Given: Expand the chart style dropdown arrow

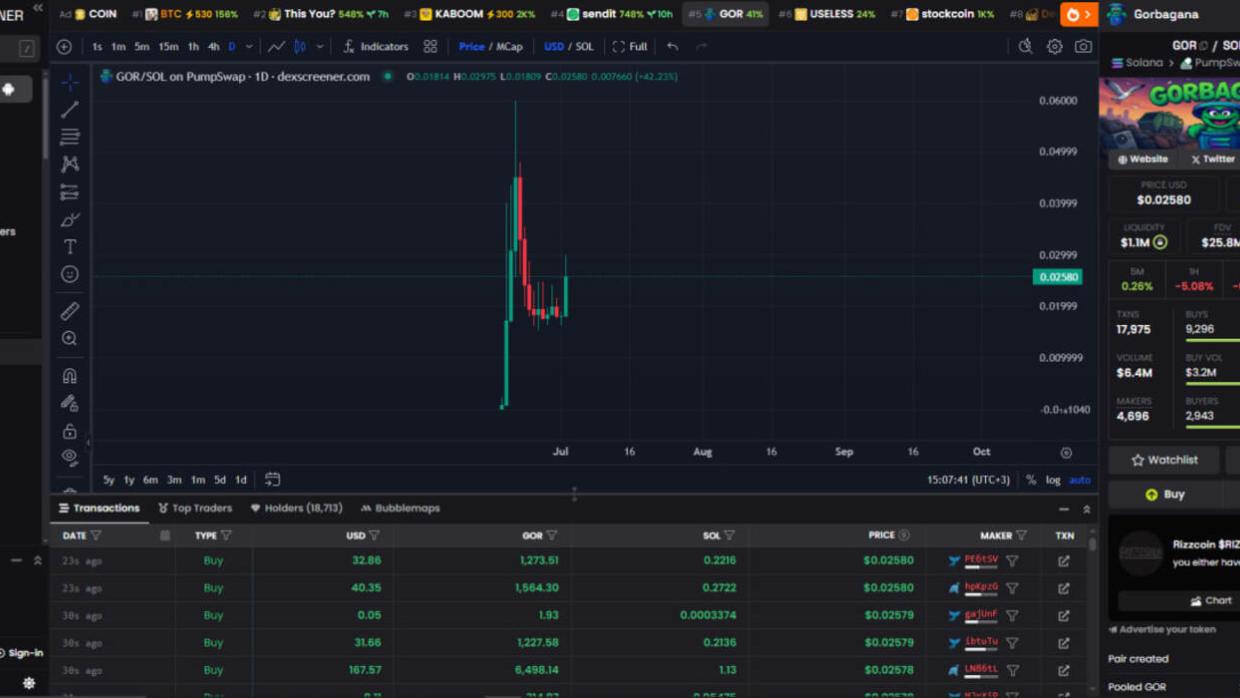Looking at the screenshot, I should pos(320,46).
